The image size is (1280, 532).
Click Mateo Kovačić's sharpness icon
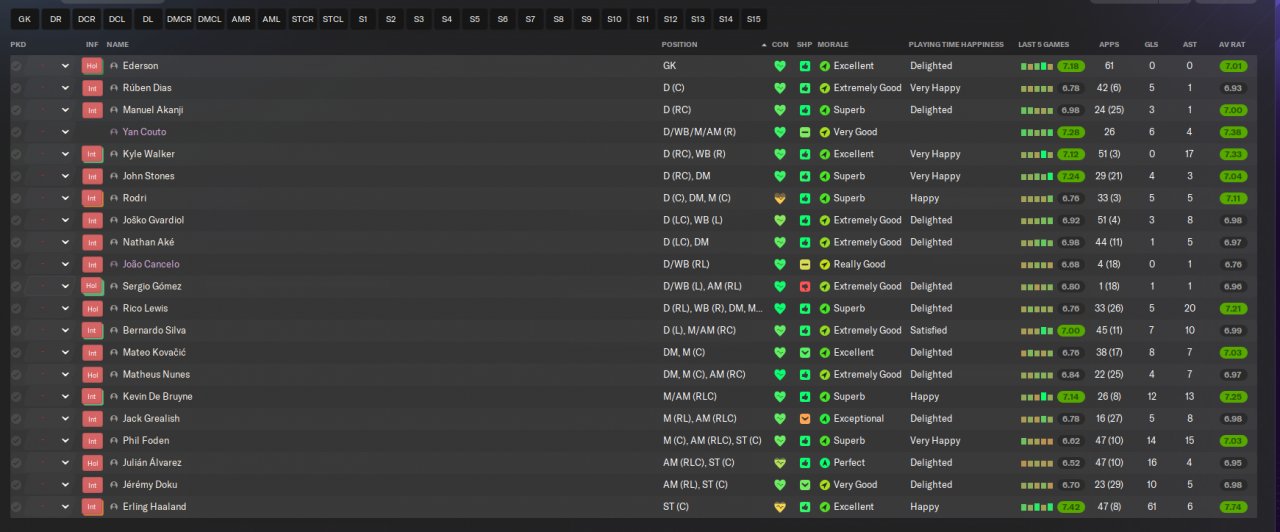click(804, 352)
